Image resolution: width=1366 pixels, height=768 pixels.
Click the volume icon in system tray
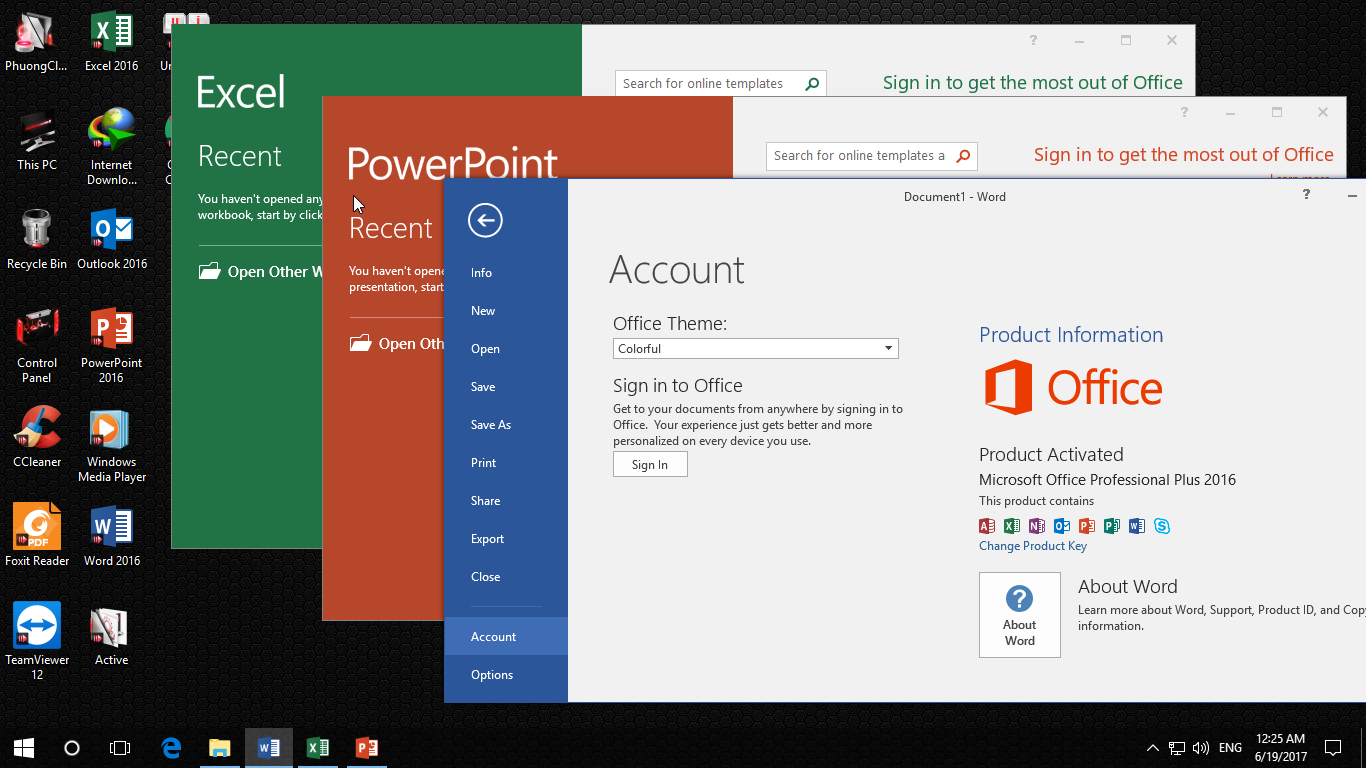point(1201,747)
